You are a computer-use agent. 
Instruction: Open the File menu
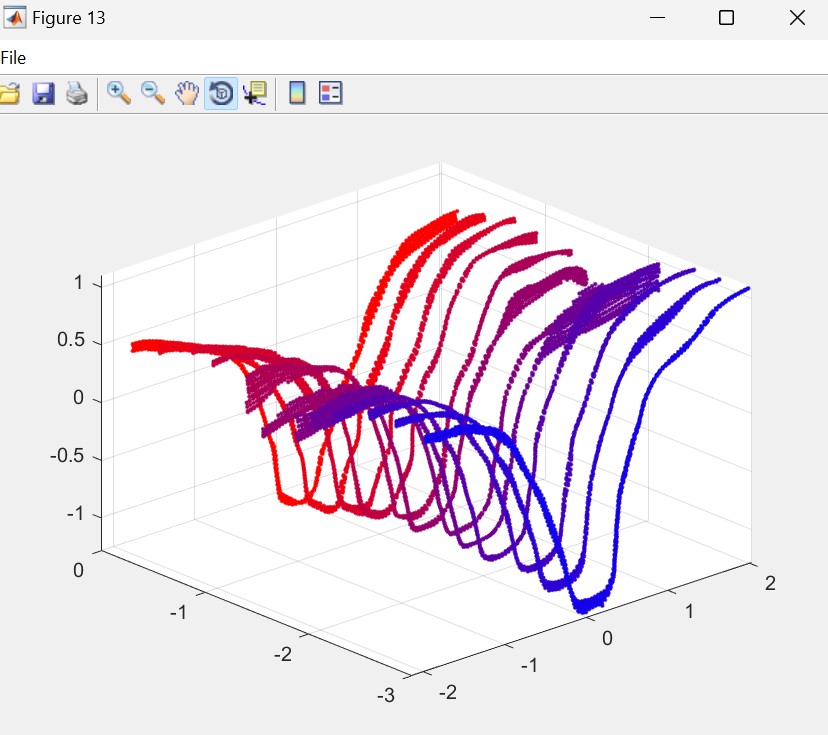[14, 58]
